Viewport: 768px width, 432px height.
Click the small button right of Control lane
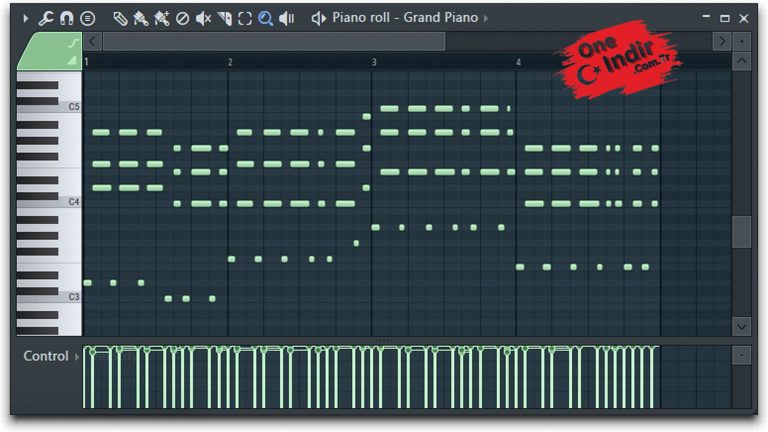coord(742,355)
